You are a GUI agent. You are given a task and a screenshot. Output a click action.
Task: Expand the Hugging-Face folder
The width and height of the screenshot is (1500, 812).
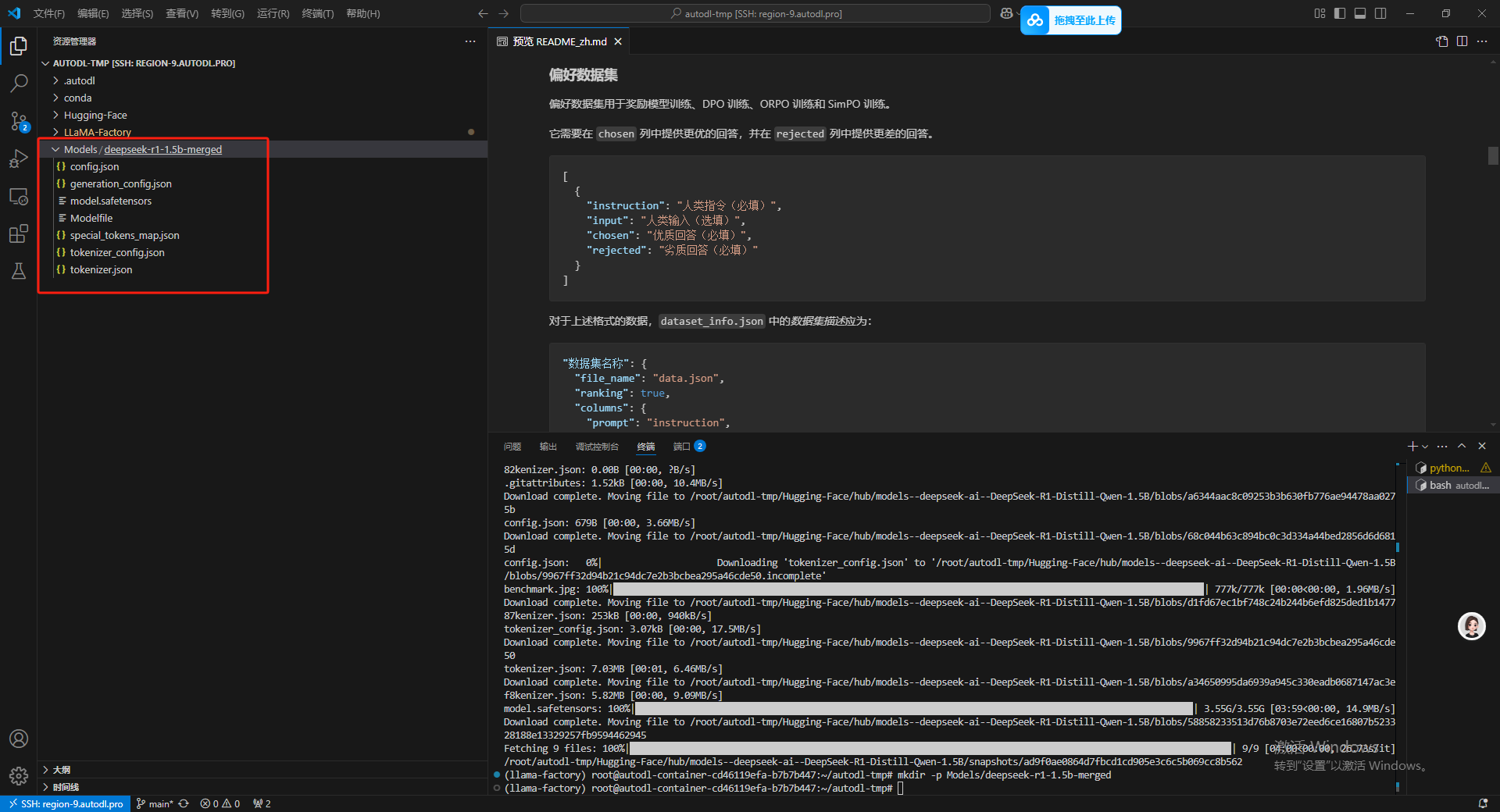click(x=262, y=115)
